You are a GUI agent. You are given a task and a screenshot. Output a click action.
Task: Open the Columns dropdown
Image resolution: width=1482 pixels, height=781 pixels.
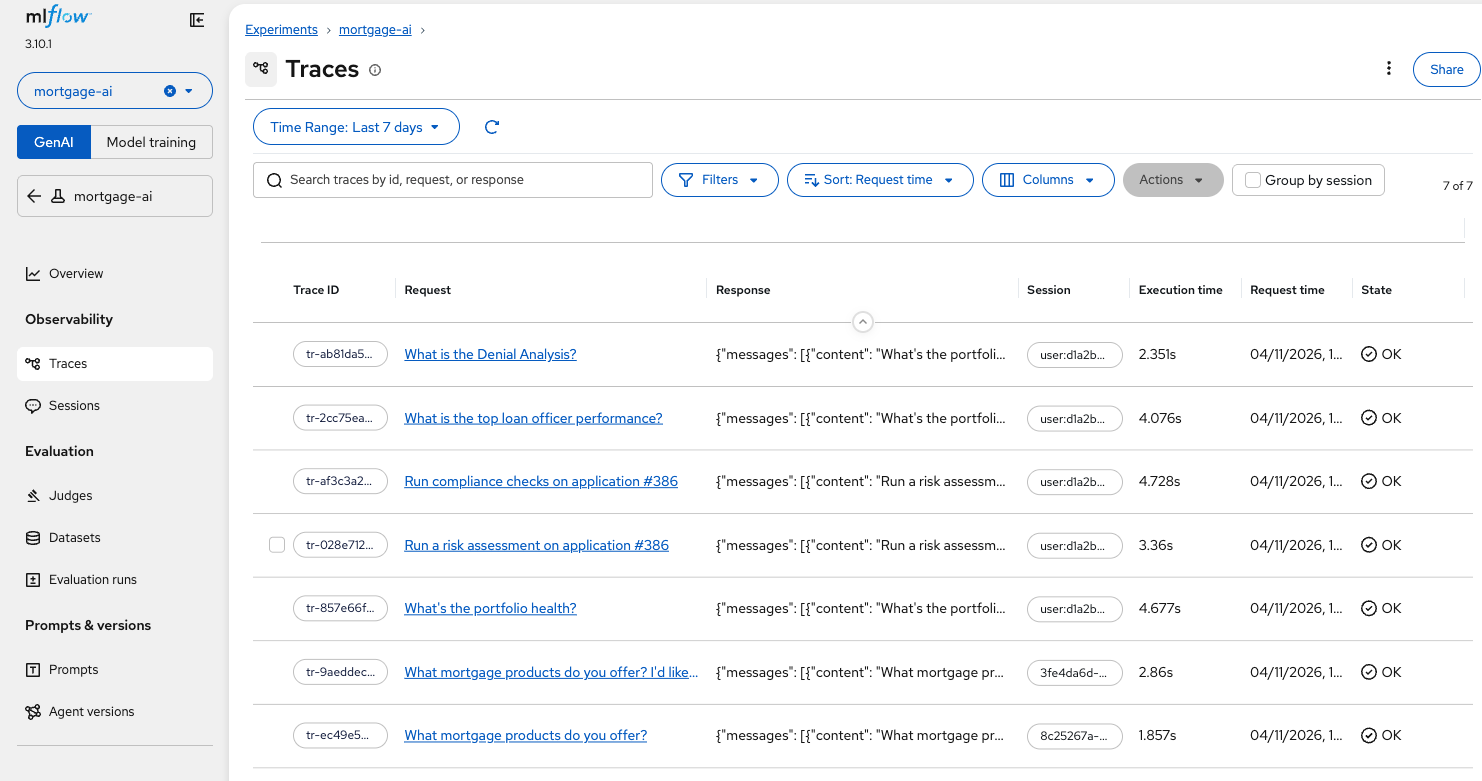pos(1047,180)
